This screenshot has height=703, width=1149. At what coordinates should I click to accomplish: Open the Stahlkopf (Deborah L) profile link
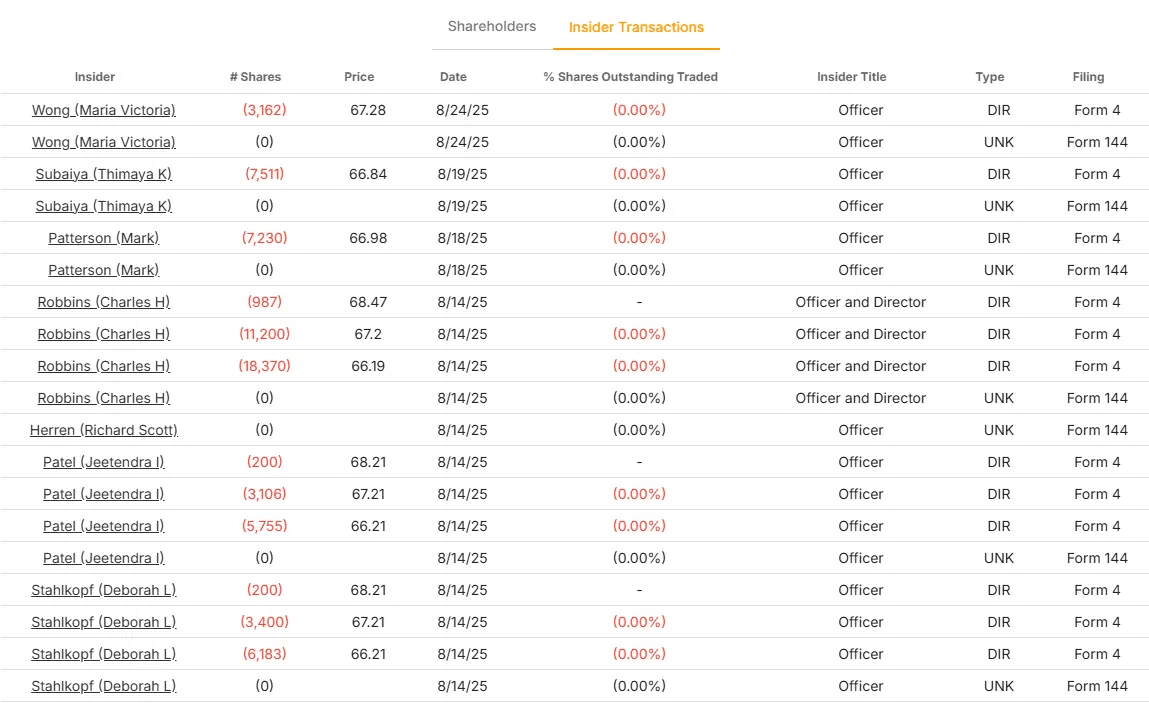(103, 590)
